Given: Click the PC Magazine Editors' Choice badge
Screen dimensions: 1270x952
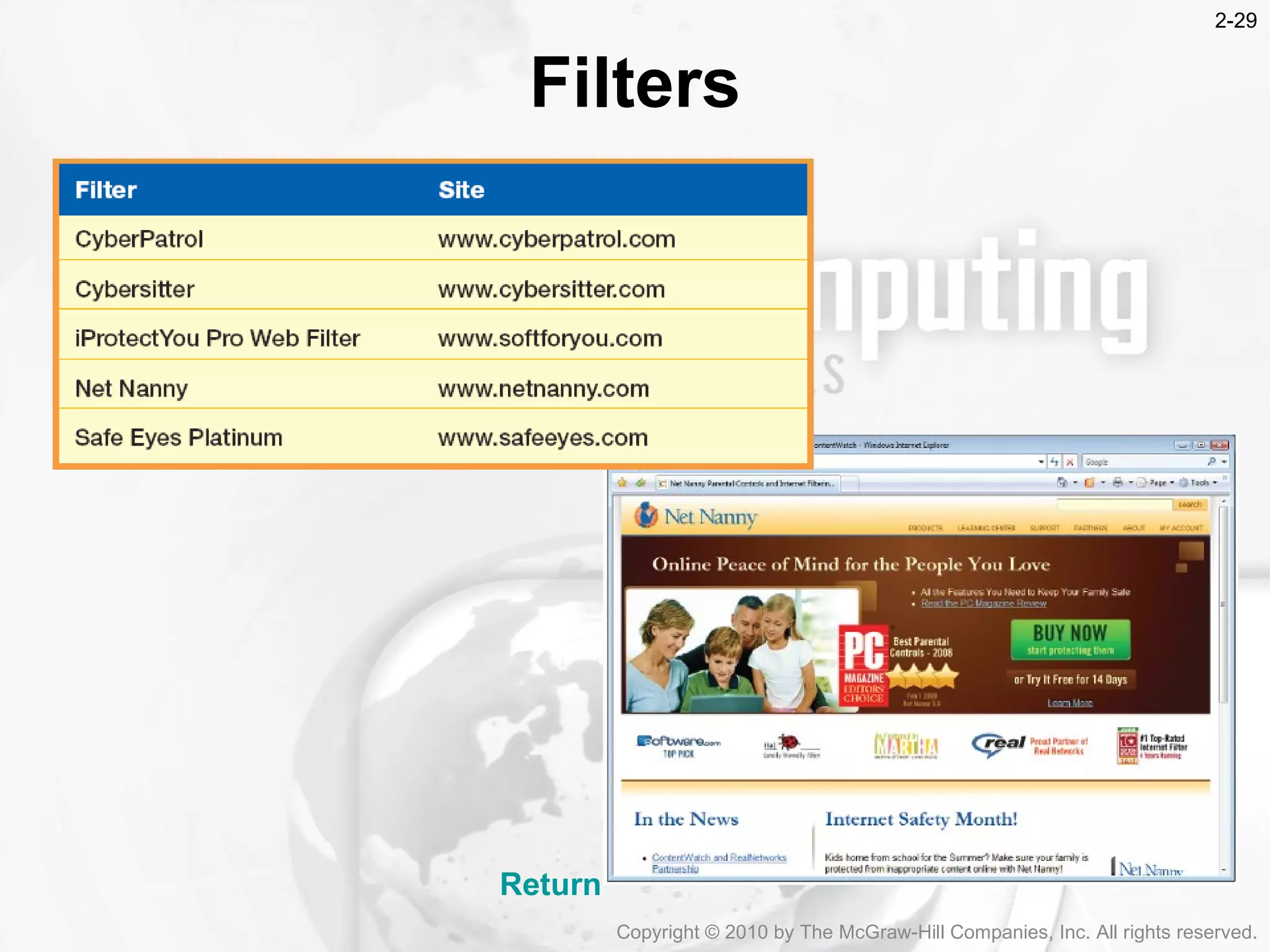Looking at the screenshot, I should point(863,665).
